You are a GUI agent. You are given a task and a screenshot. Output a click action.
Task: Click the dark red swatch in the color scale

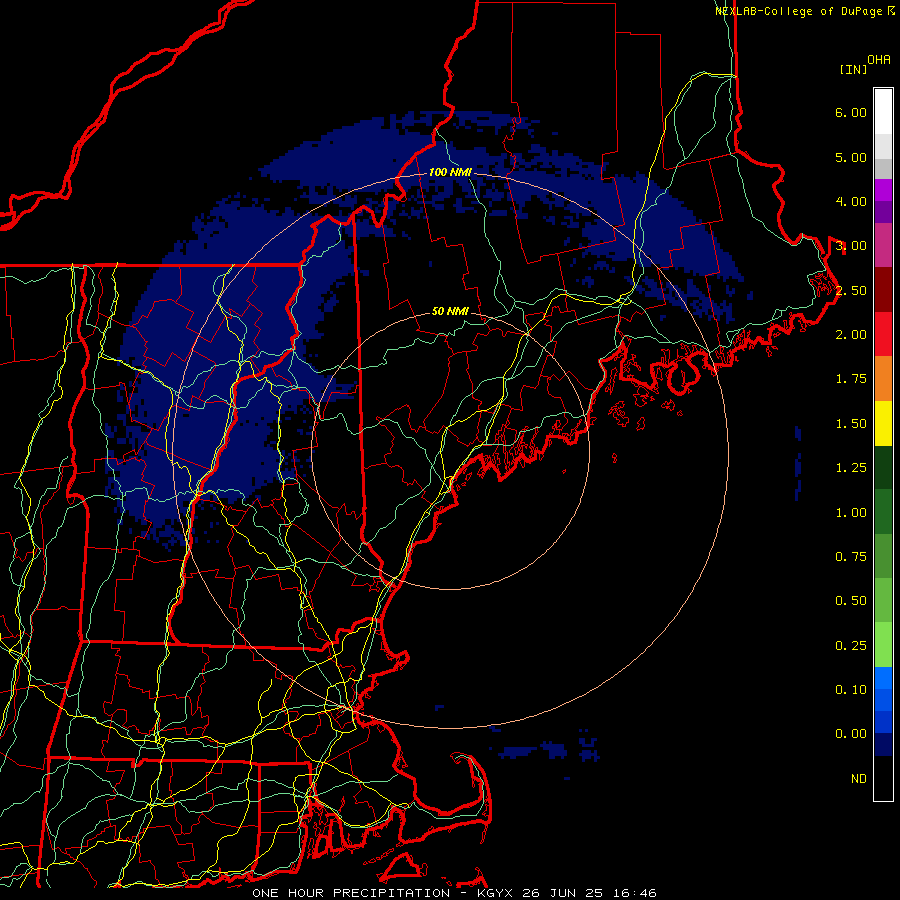click(x=883, y=290)
